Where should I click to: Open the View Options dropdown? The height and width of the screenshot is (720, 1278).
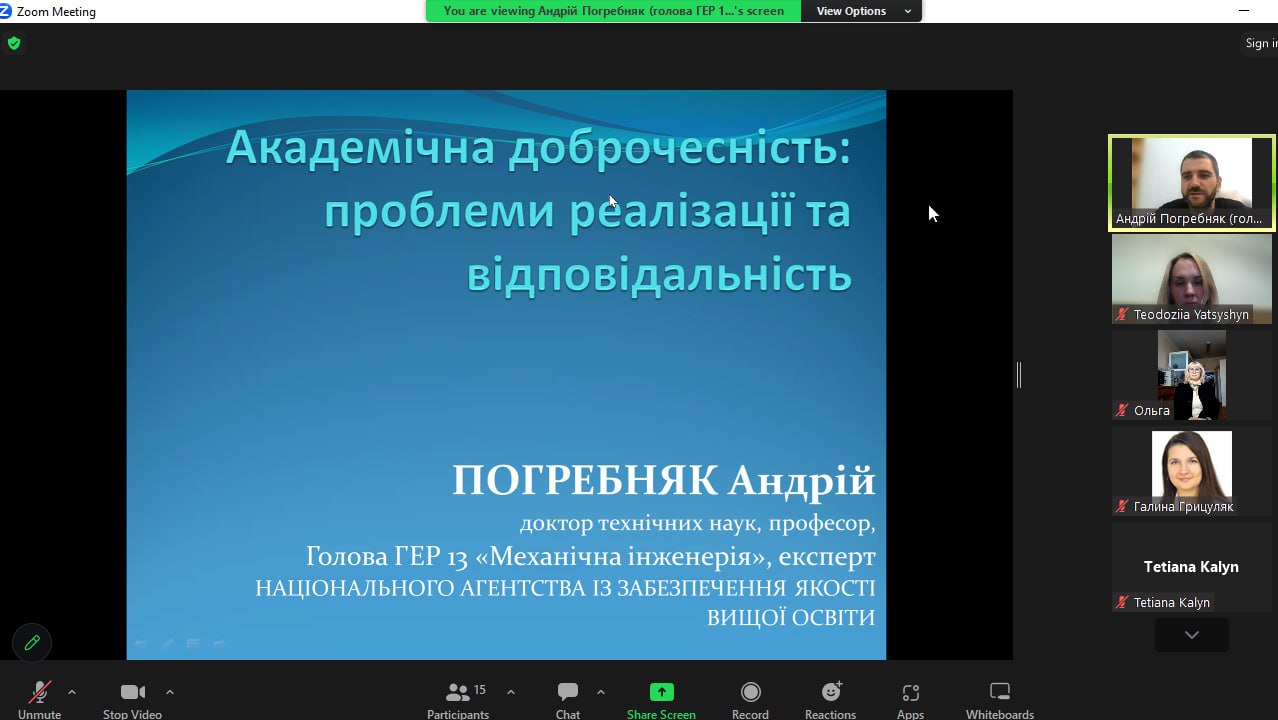point(861,11)
